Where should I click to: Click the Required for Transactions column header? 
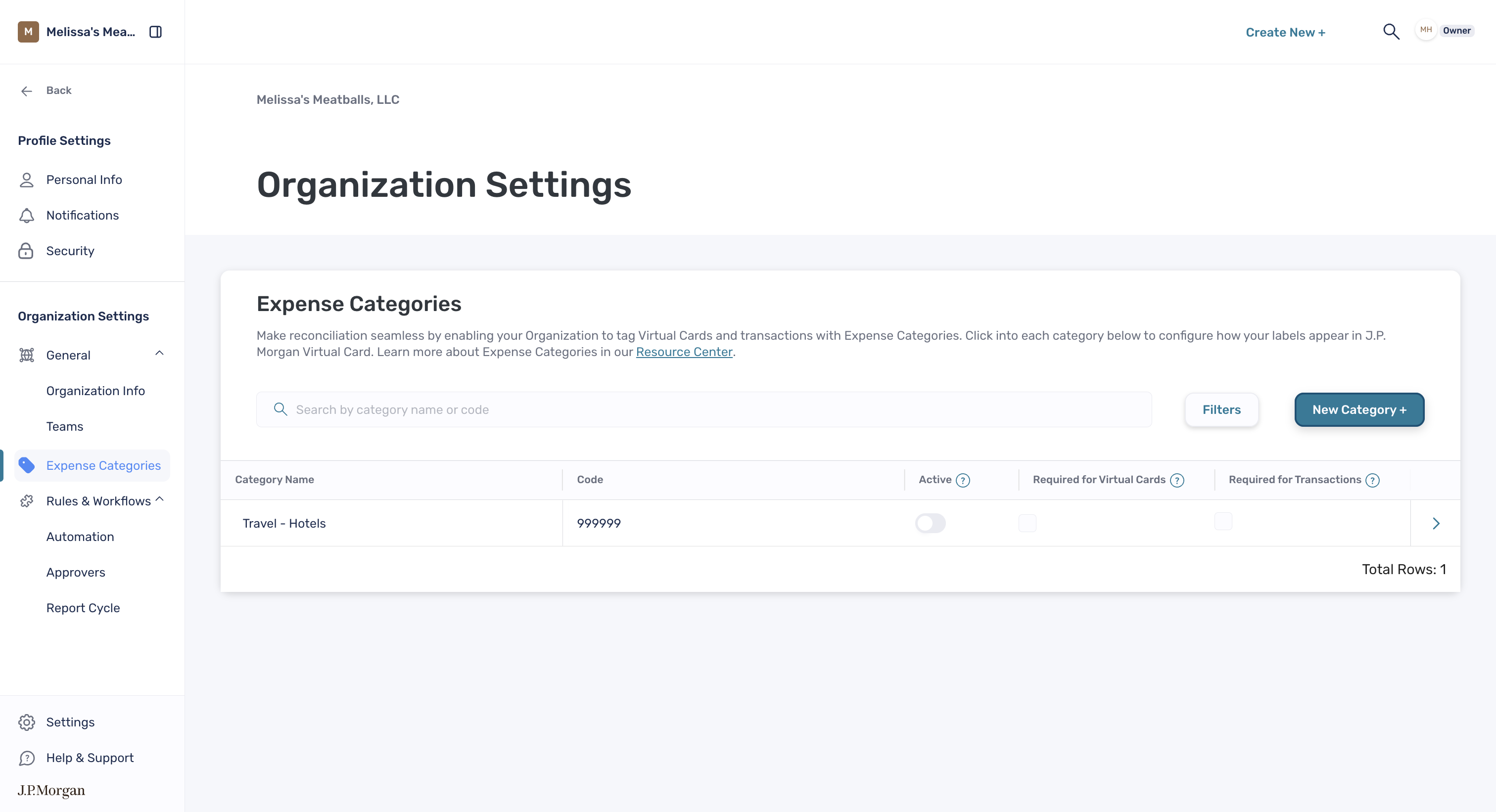1295,480
